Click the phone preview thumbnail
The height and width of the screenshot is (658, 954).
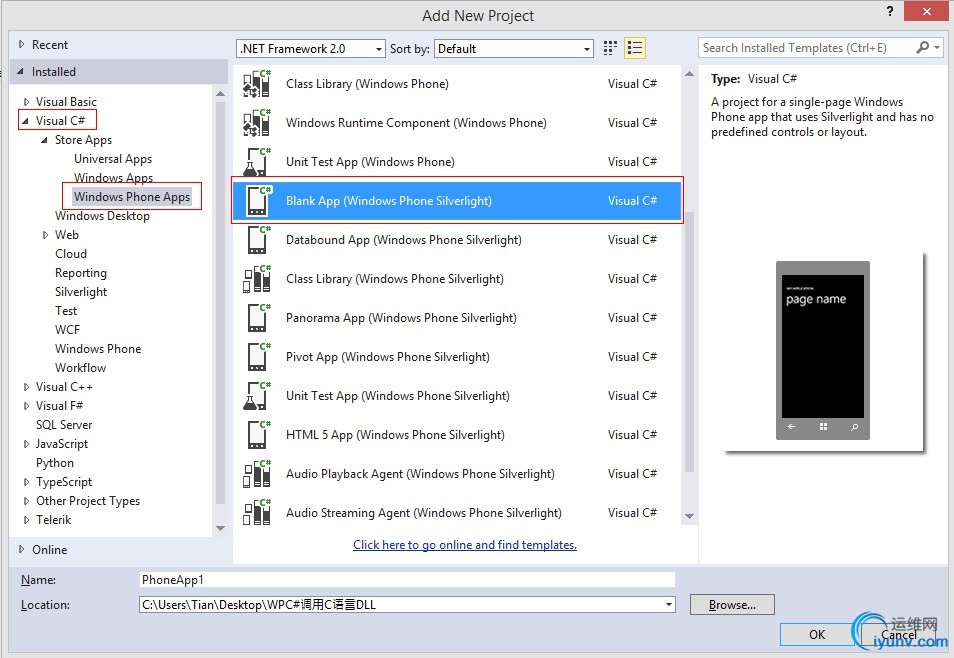click(823, 351)
